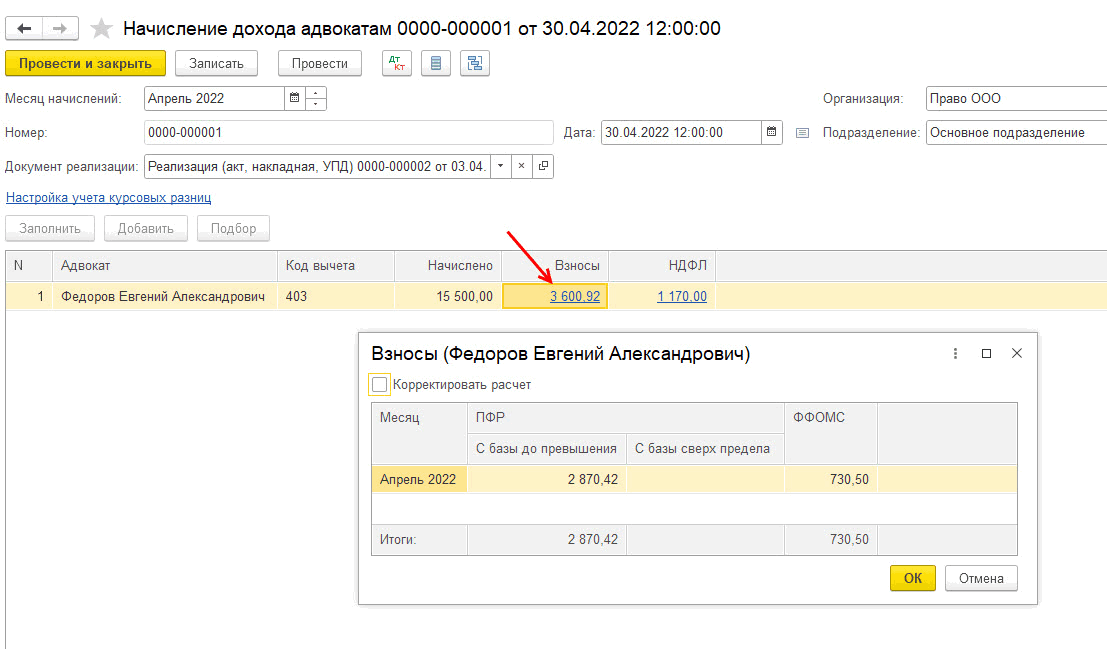Open the calendar picker for Дата field
Screen dimensions: 1107x649
point(771,132)
